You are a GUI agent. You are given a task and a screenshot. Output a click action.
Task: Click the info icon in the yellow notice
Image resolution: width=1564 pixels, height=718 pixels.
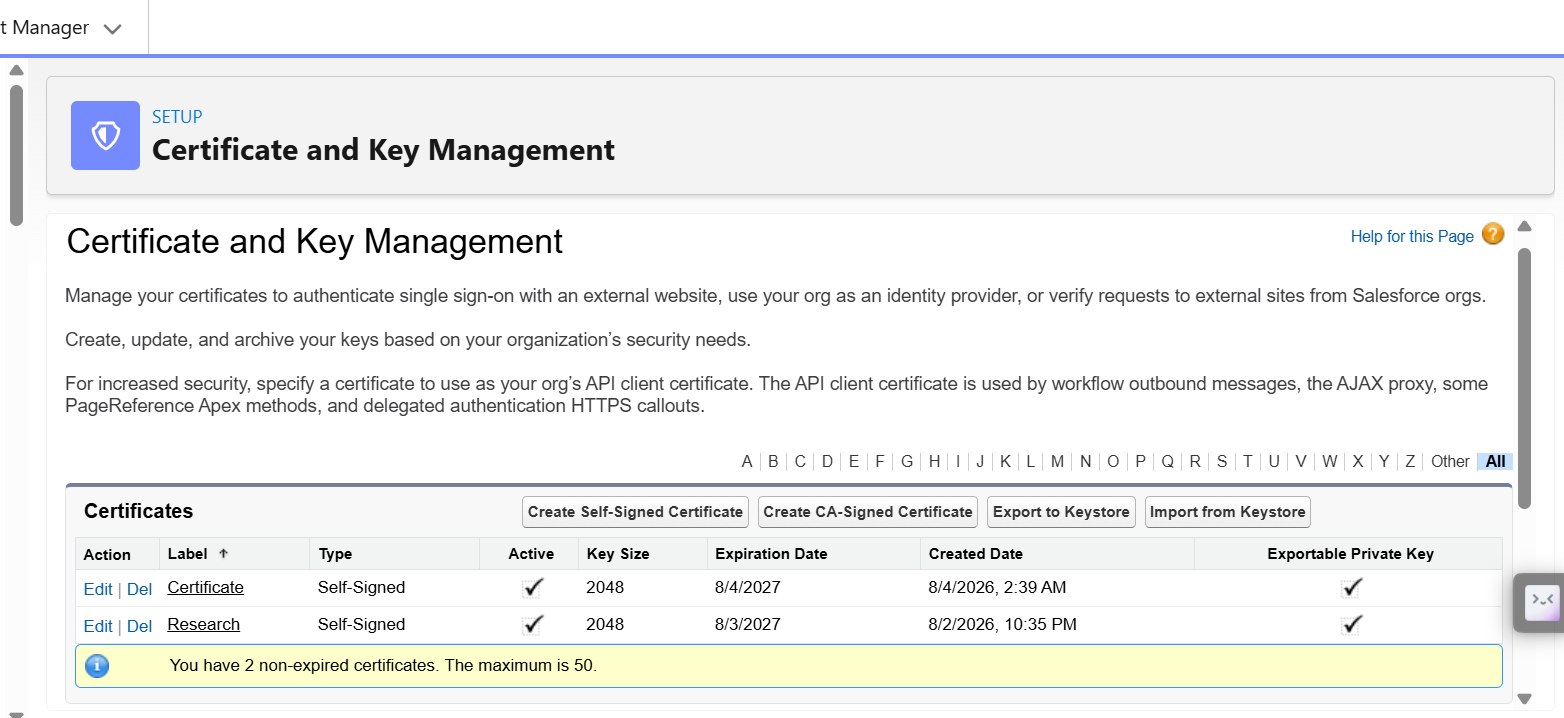pos(97,665)
